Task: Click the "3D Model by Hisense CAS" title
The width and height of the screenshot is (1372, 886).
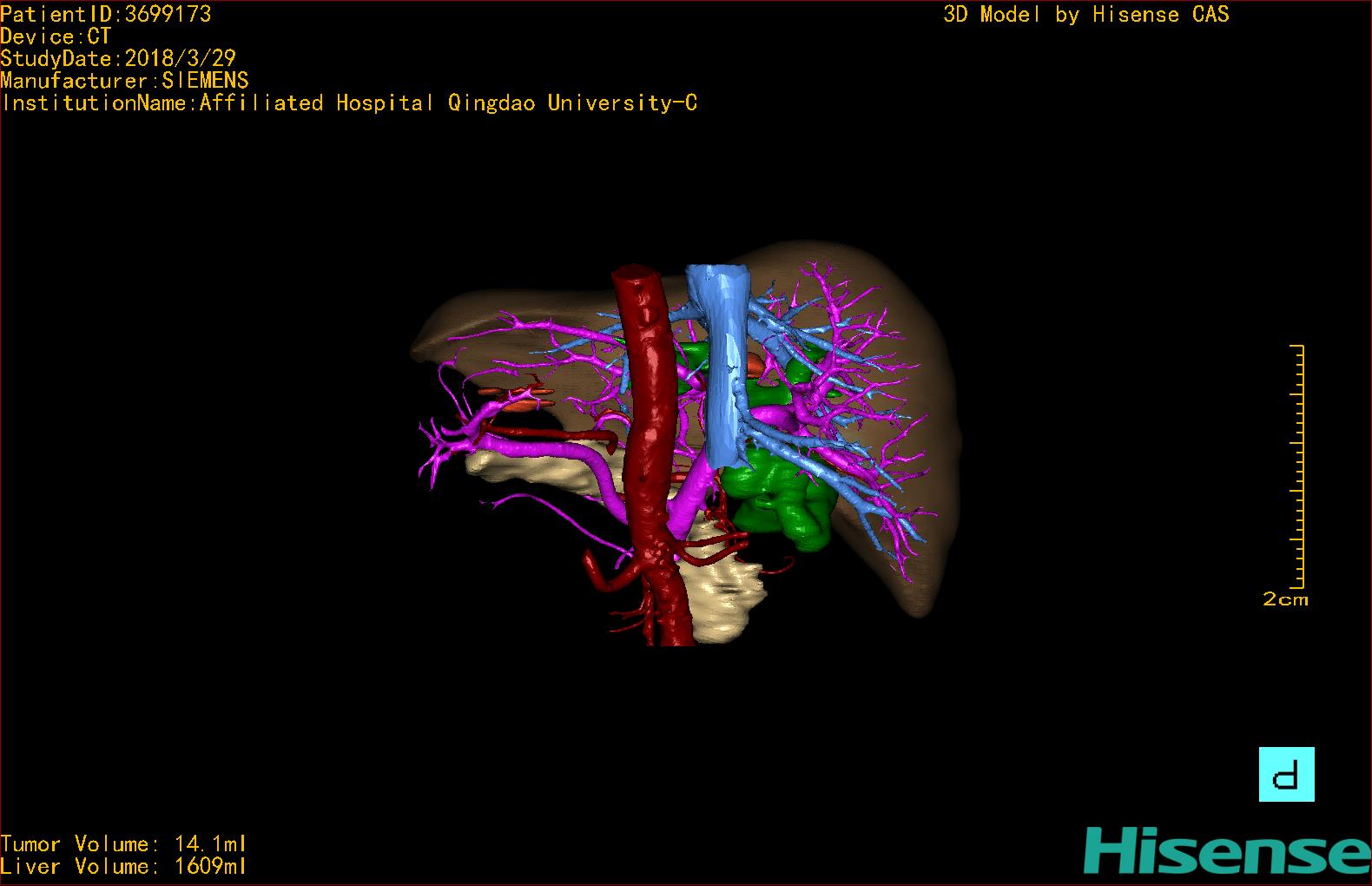Action: tap(1085, 14)
